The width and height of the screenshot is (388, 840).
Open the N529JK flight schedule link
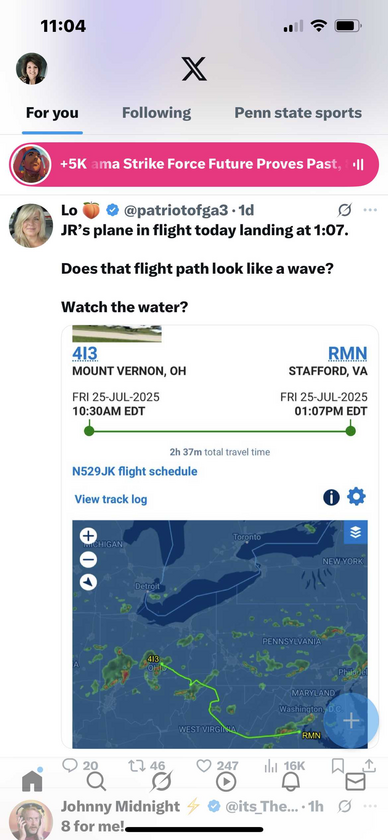tap(135, 471)
